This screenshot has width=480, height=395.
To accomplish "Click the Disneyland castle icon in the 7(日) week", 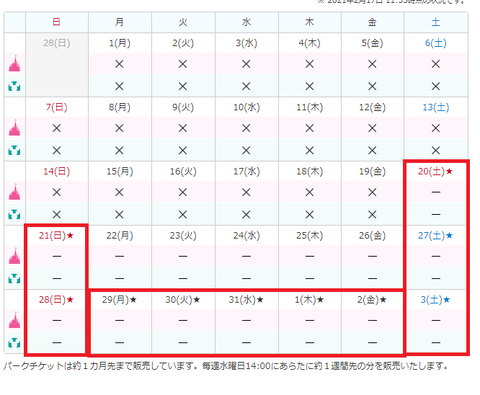I will coord(14,128).
